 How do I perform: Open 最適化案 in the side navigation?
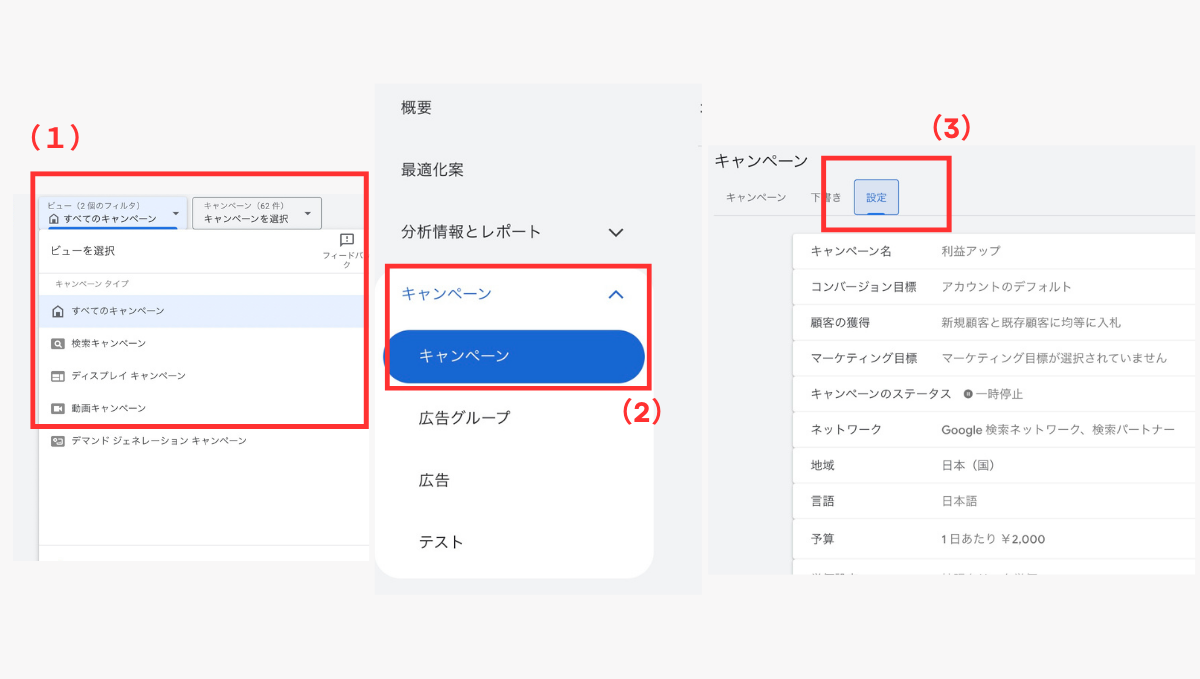[x=432, y=170]
